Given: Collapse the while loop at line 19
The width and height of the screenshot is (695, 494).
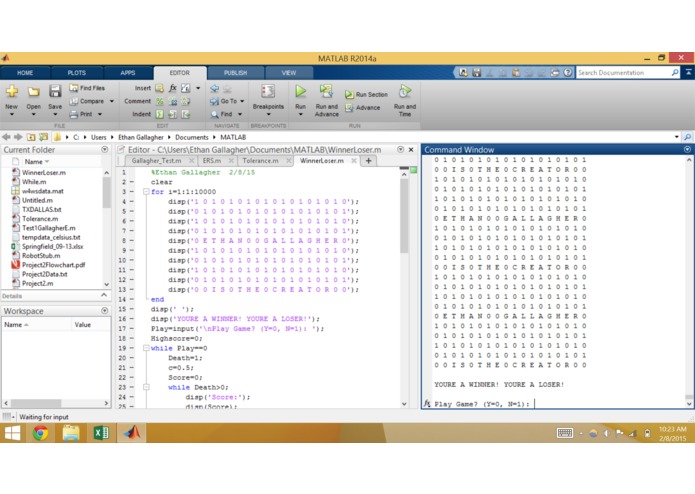Looking at the screenshot, I should tap(146, 348).
